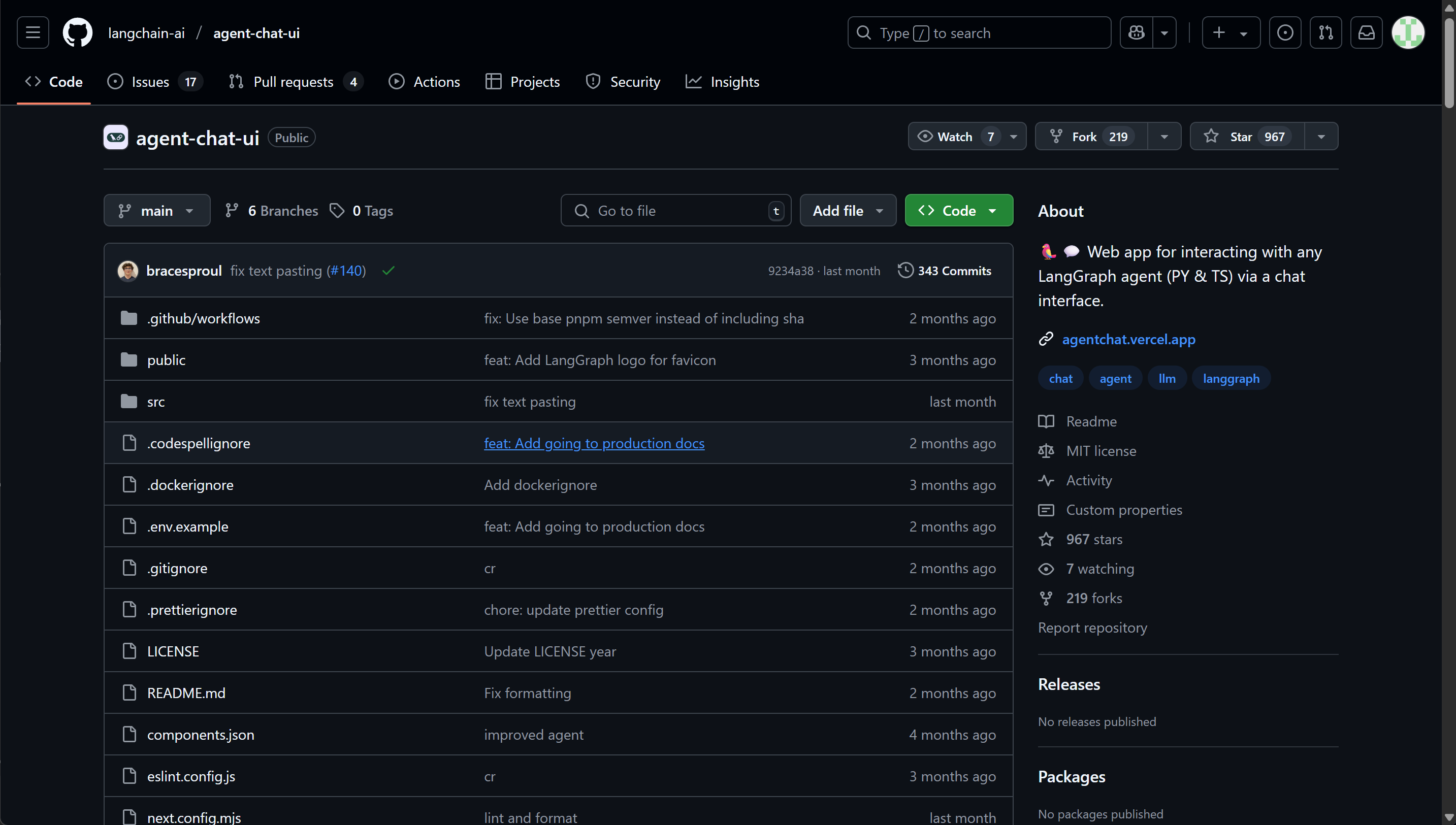Open the components.json file

click(x=201, y=735)
